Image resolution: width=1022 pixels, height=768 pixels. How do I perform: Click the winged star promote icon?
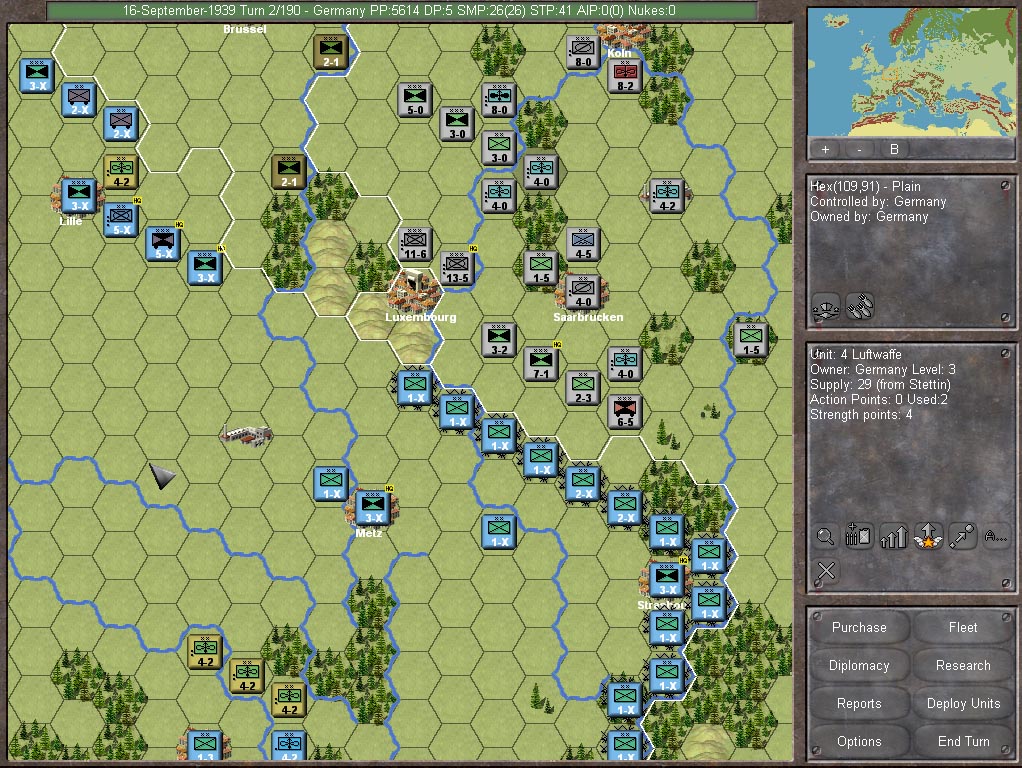(x=928, y=537)
